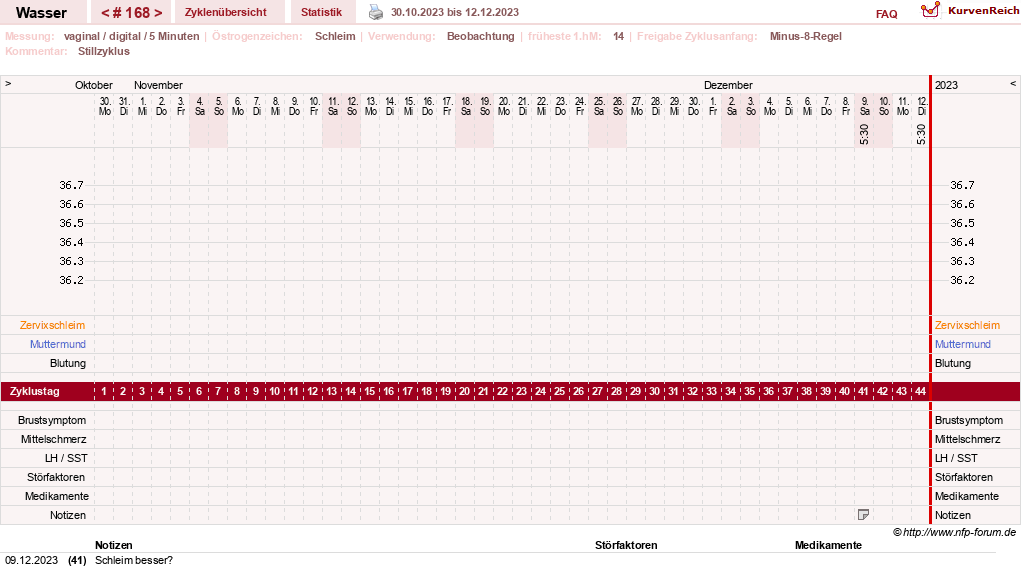Image resolution: width=1021 pixels, height=584 pixels.
Task: Click the 5:30 time under 12. Di
Action: [x=921, y=134]
